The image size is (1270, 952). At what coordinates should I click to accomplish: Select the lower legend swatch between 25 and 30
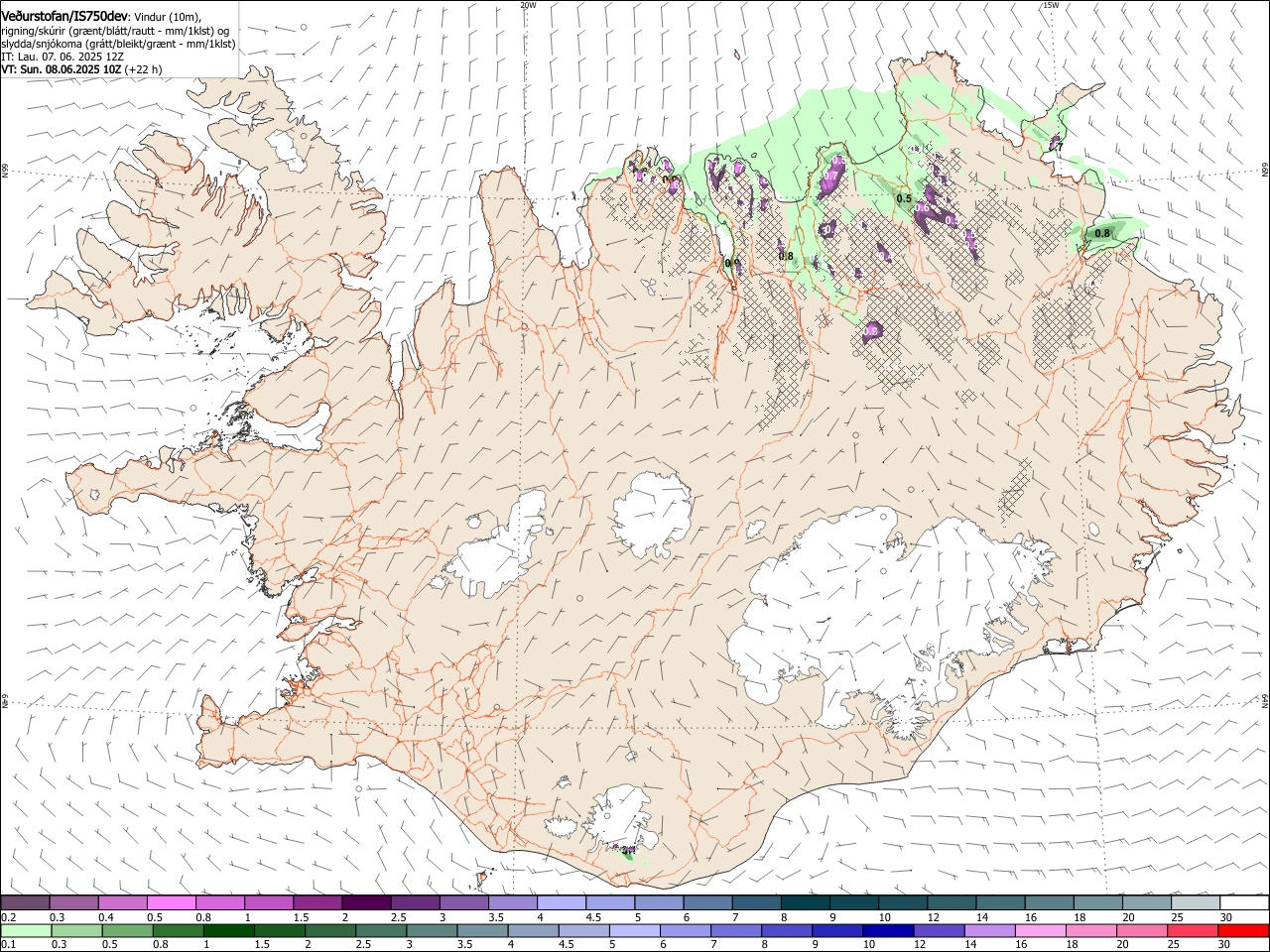1193,931
